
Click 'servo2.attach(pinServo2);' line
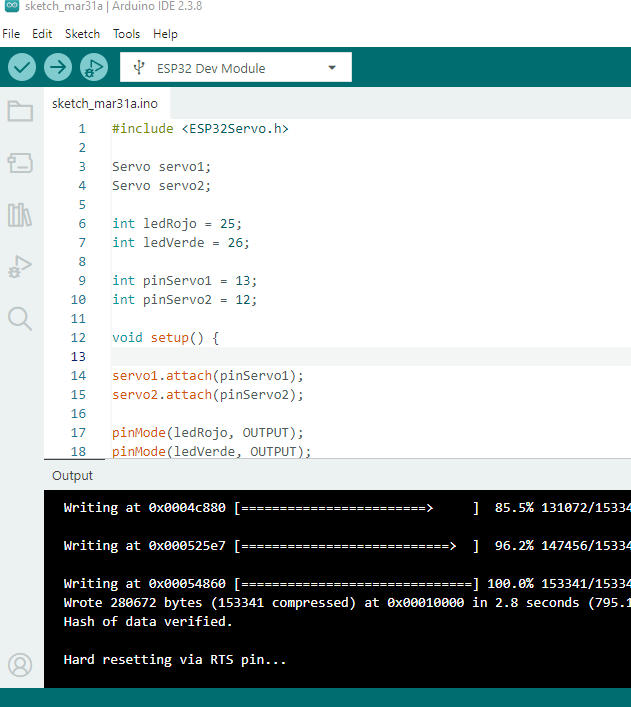pos(208,395)
